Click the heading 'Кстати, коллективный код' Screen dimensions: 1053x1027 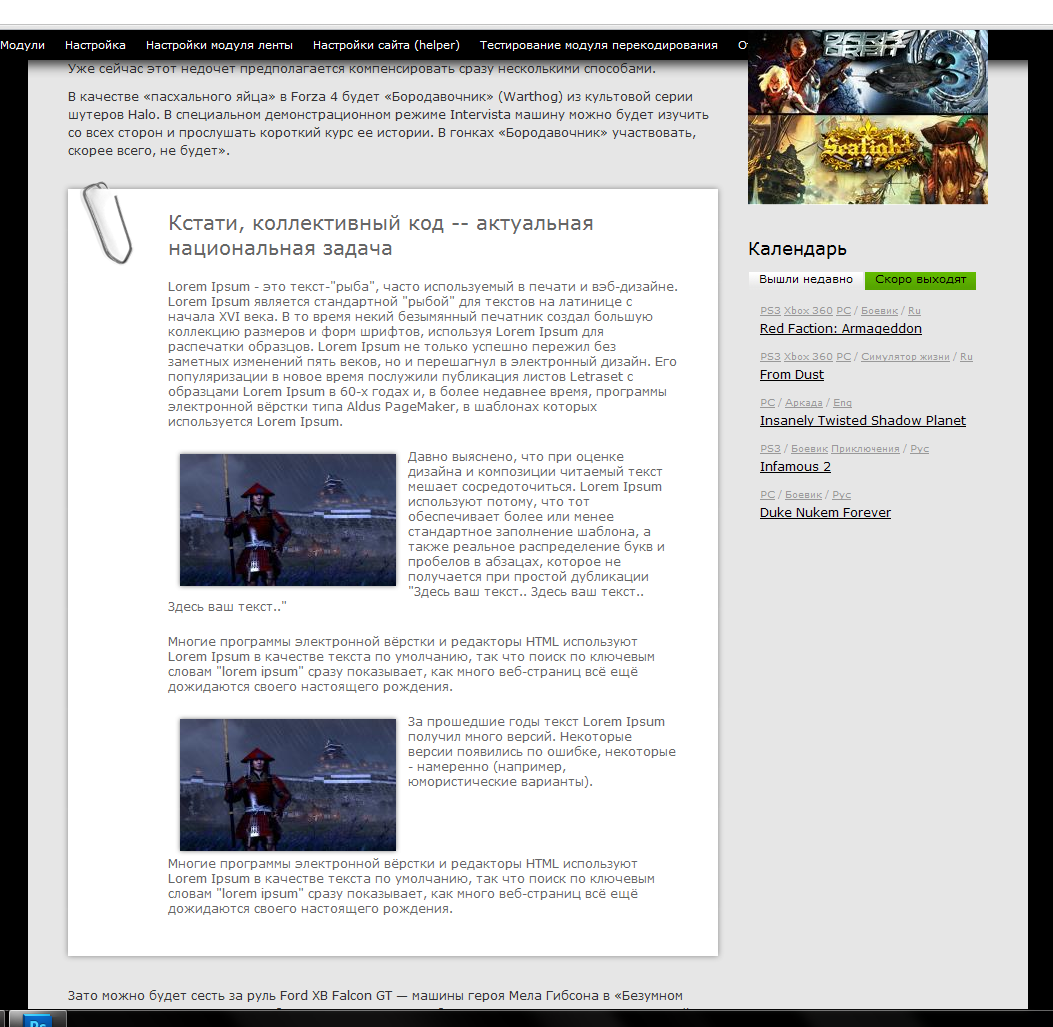[x=380, y=236]
